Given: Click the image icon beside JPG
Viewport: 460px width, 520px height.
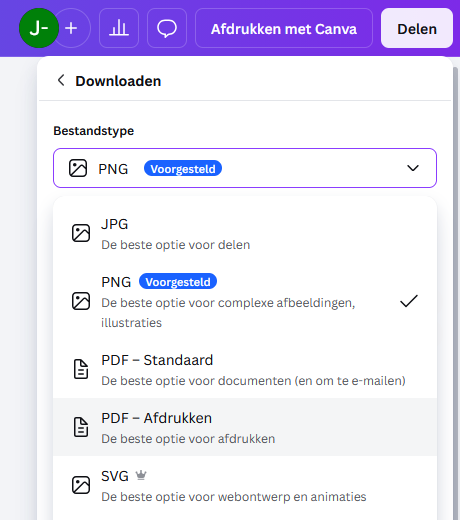Looking at the screenshot, I should 81,233.
